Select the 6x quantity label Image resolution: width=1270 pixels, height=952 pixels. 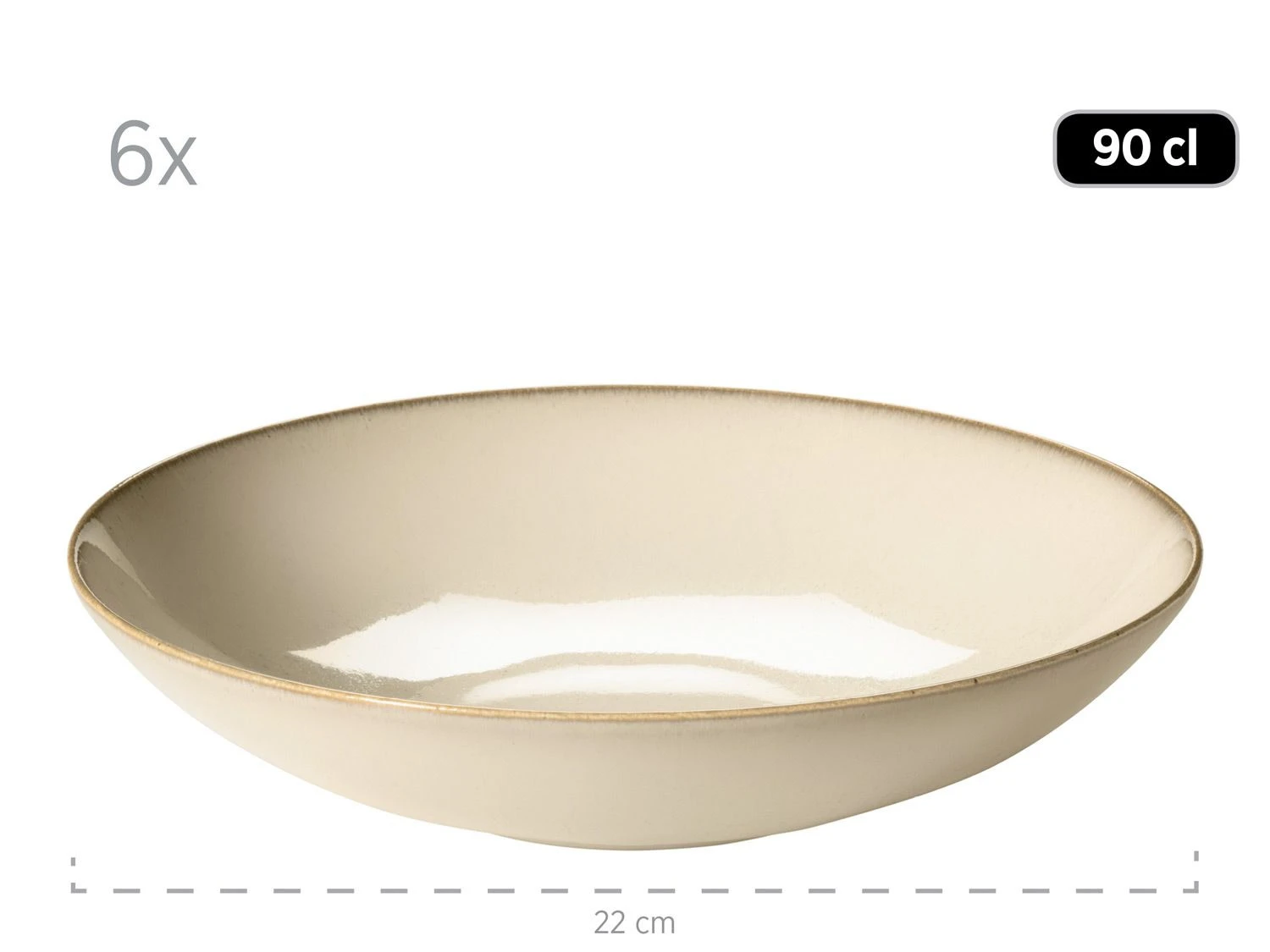tap(152, 157)
